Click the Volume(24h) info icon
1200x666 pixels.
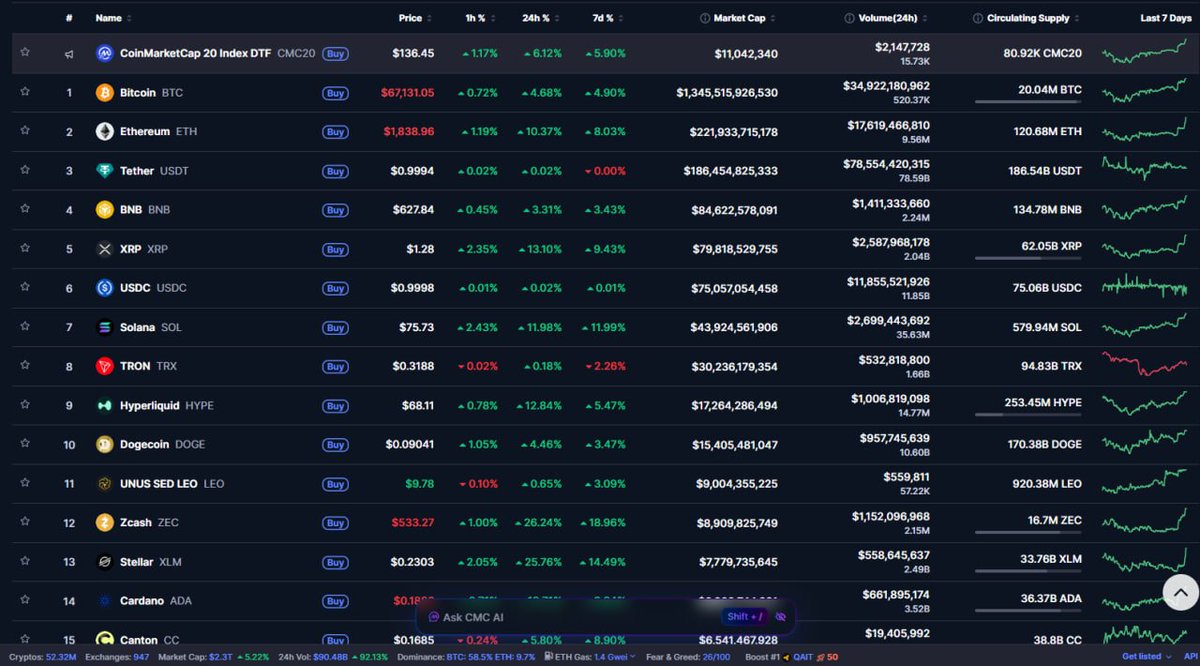(849, 18)
